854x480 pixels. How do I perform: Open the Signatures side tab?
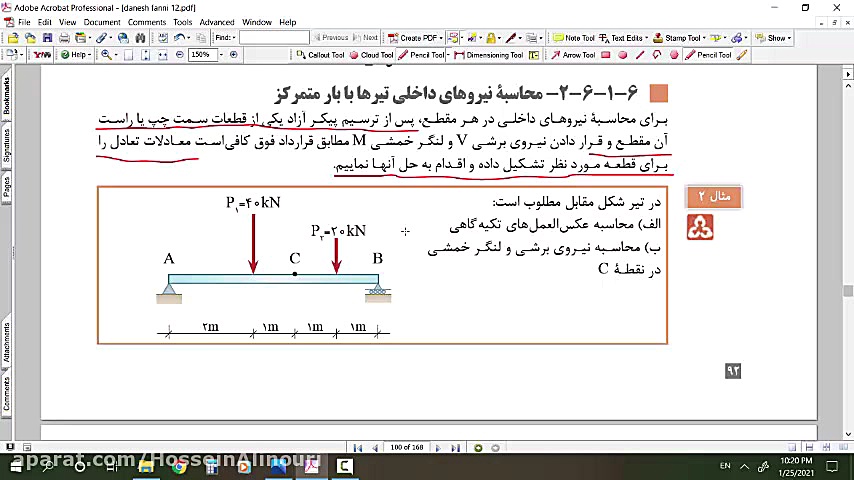click(x=6, y=145)
